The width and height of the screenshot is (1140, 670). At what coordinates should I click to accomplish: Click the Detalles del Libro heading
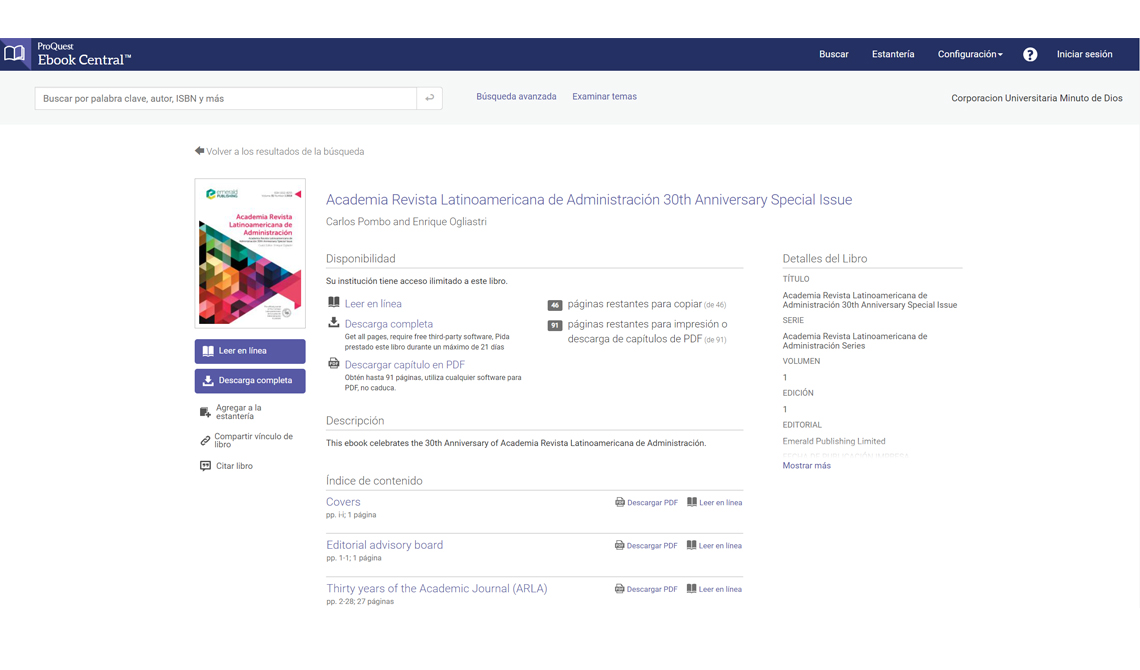(824, 259)
